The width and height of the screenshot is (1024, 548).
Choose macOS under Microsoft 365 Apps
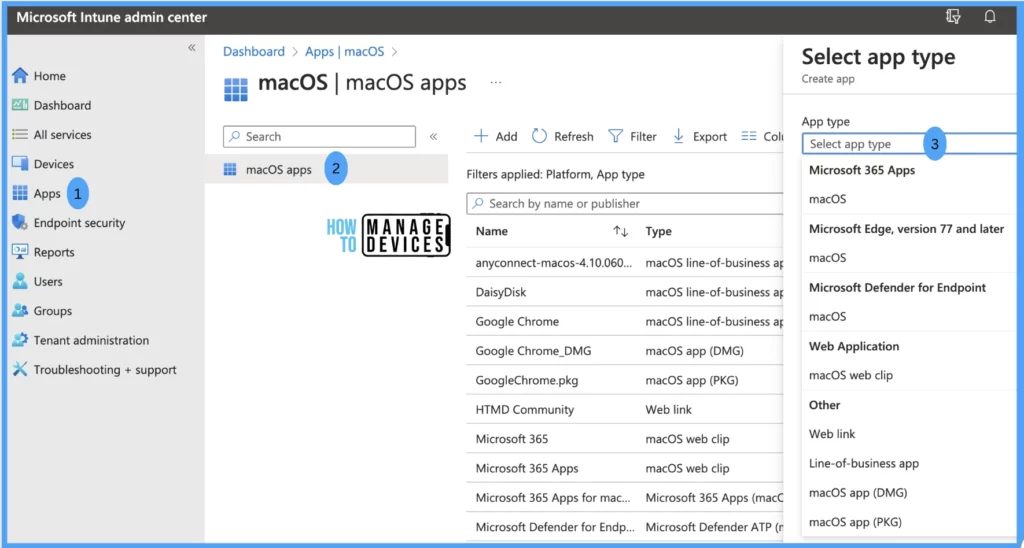tap(827, 199)
